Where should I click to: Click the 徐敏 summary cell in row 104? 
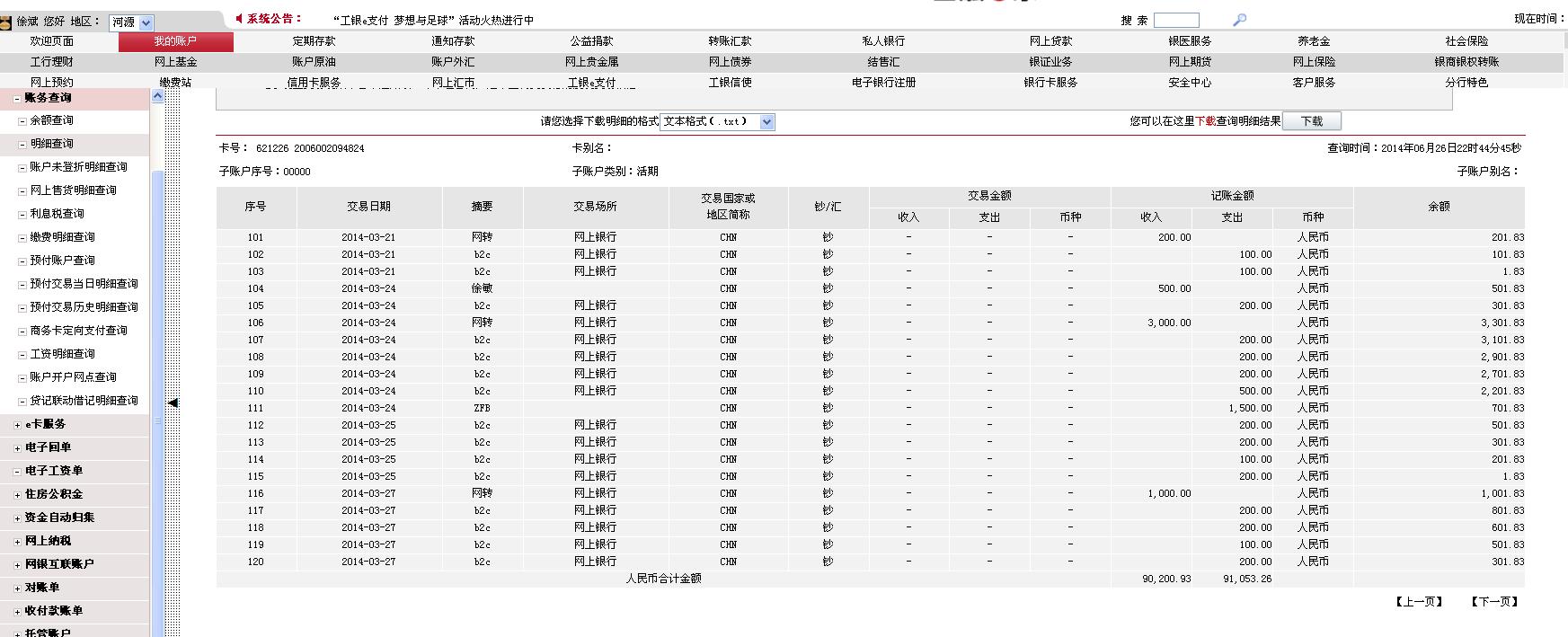tap(483, 288)
